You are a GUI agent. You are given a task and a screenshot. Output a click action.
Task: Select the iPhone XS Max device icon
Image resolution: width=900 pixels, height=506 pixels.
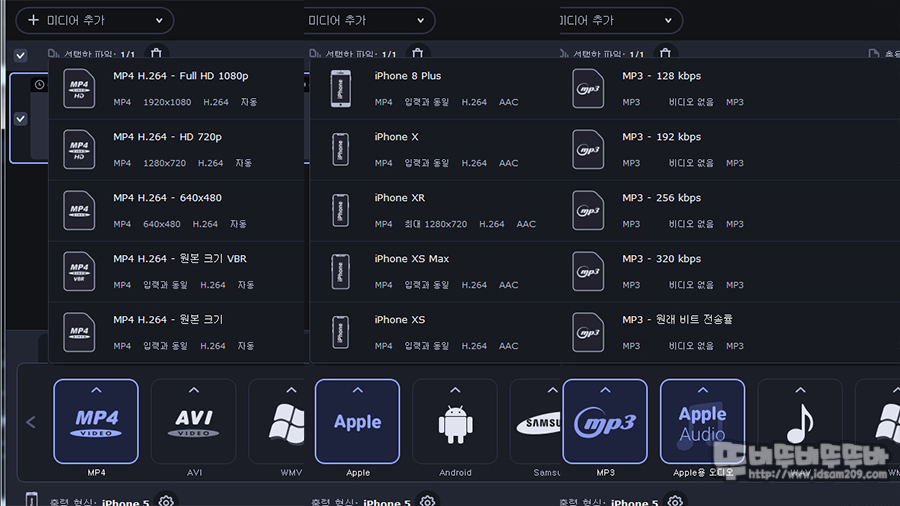pyautogui.click(x=340, y=271)
